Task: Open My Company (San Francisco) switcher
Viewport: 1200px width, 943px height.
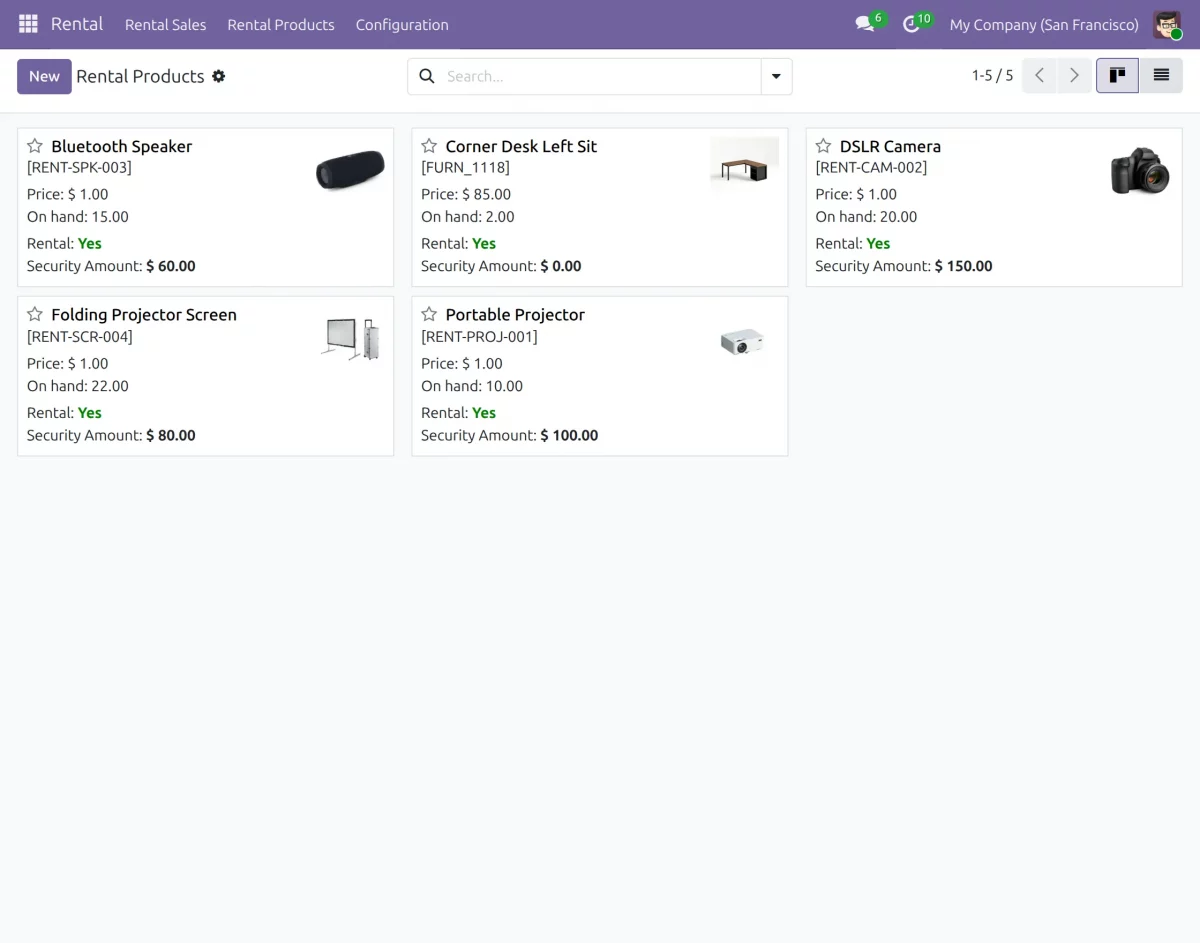Action: click(1044, 24)
